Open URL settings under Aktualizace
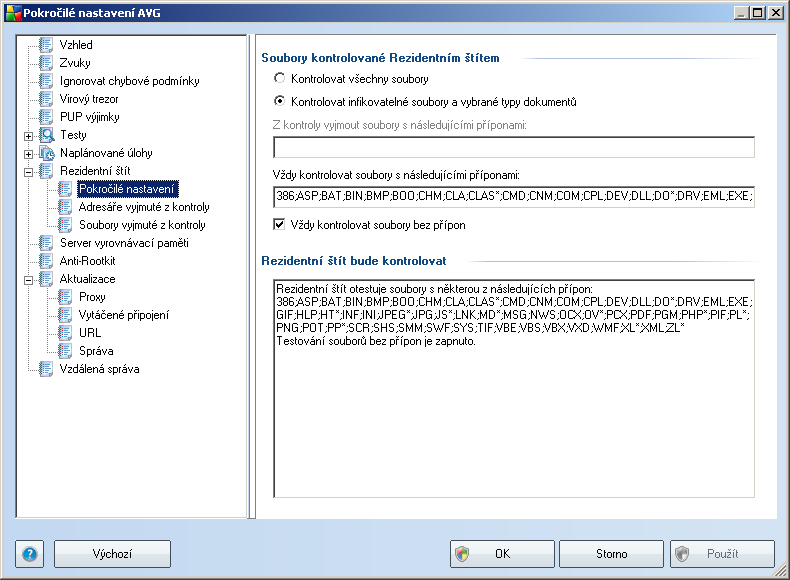The image size is (790, 580). pyautogui.click(x=90, y=333)
